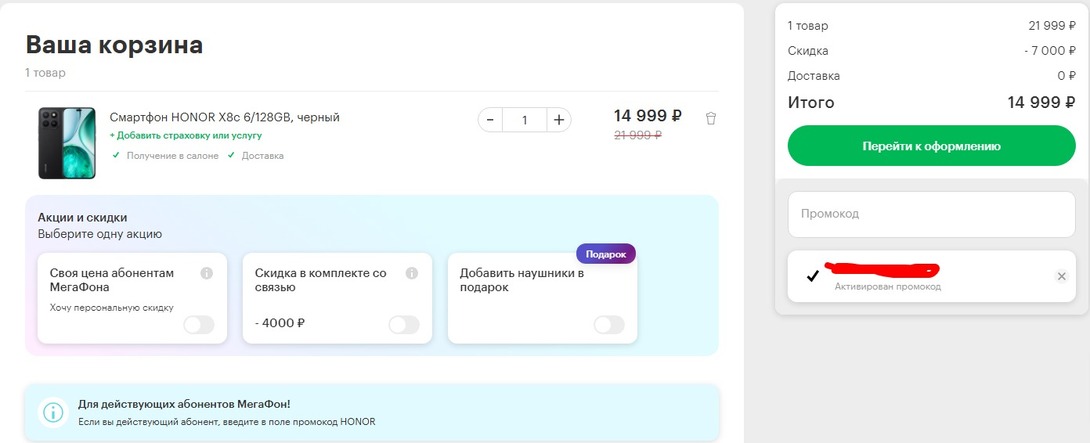Turn on the "Скидка в комплекте со связью" toggle
The image size is (1090, 443).
[x=403, y=324]
